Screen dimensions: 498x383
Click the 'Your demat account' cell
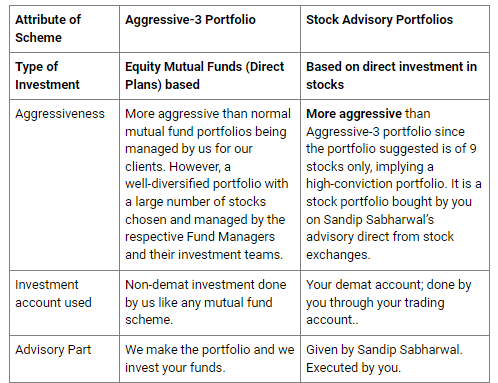point(395,303)
